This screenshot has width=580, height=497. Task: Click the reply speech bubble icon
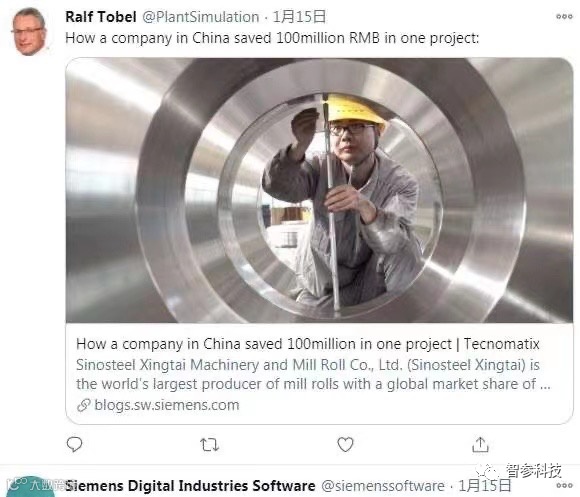(x=74, y=444)
